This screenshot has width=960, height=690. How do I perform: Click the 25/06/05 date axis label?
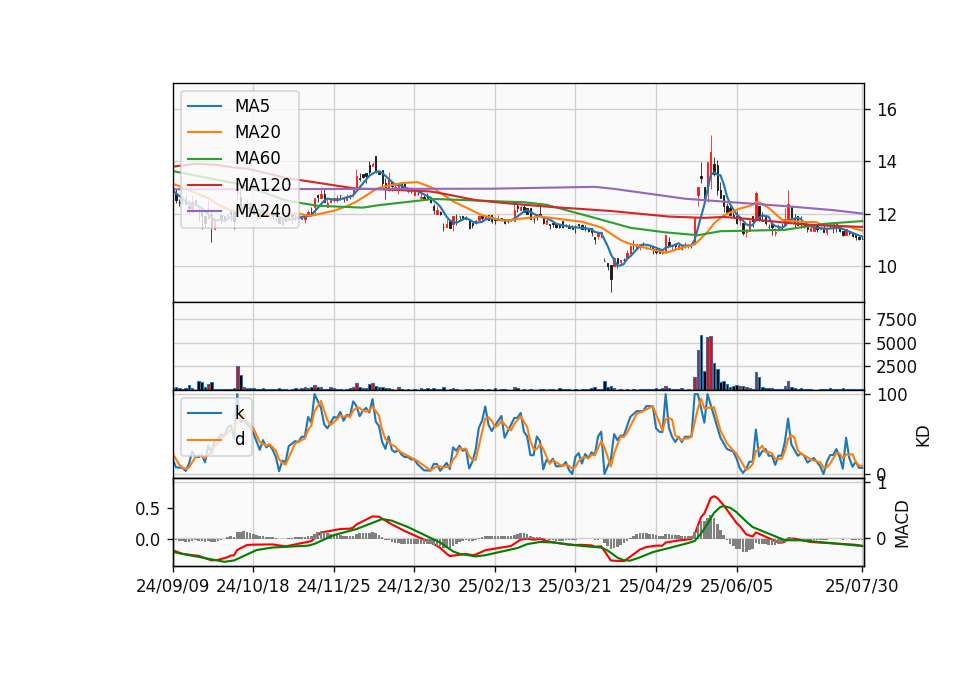[x=737, y=586]
